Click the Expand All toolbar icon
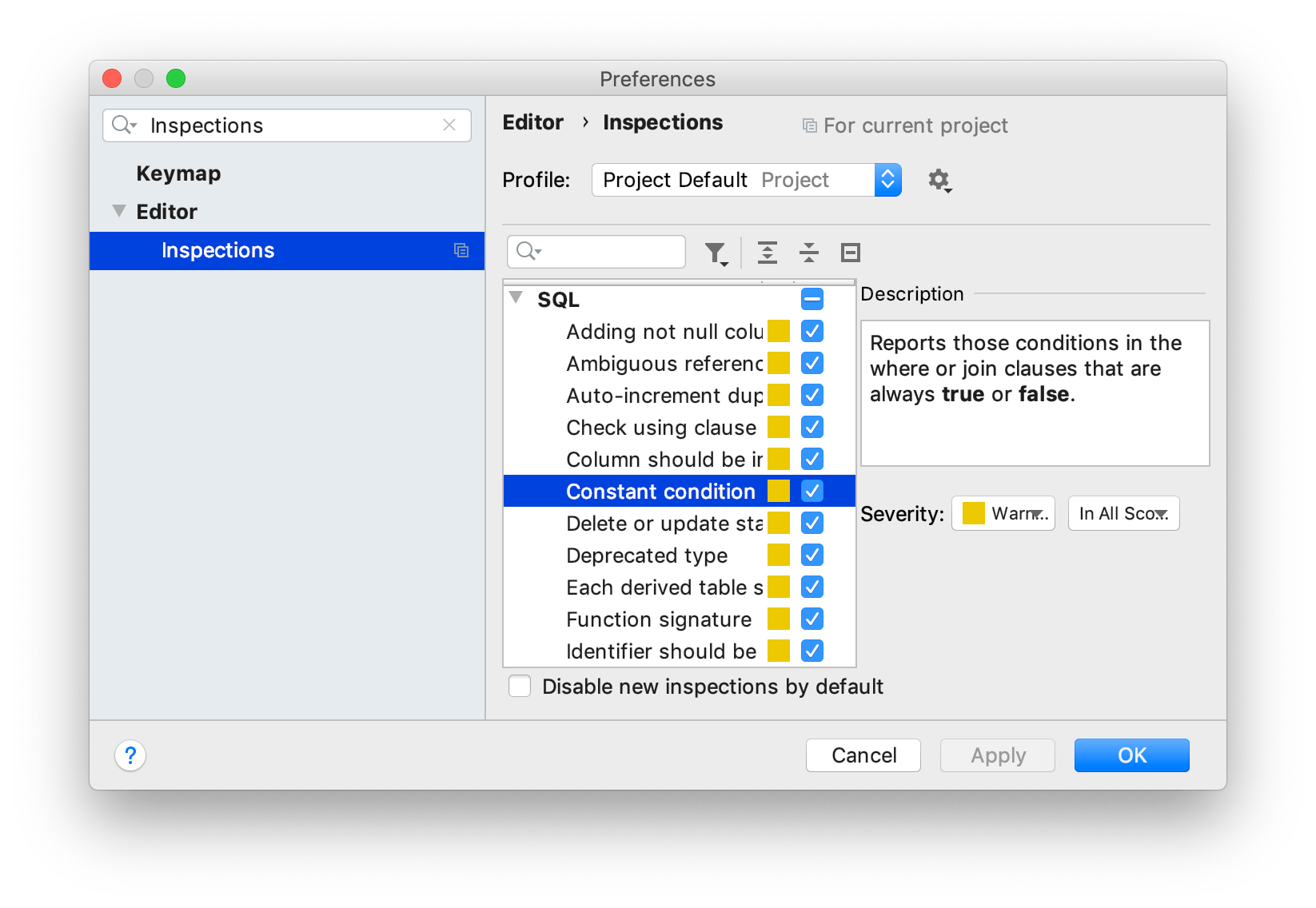Viewport: 1316px width, 908px height. (768, 253)
